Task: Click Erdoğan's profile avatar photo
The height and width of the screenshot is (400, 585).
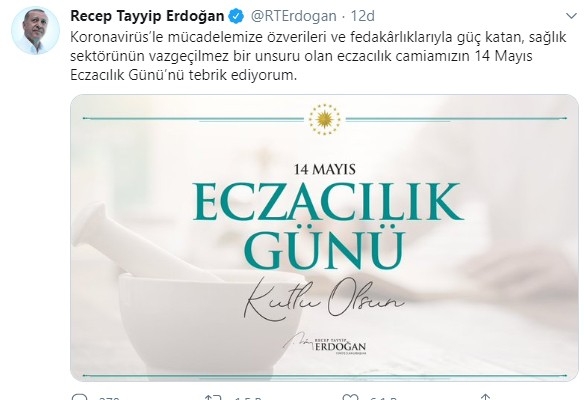Action: click(35, 31)
